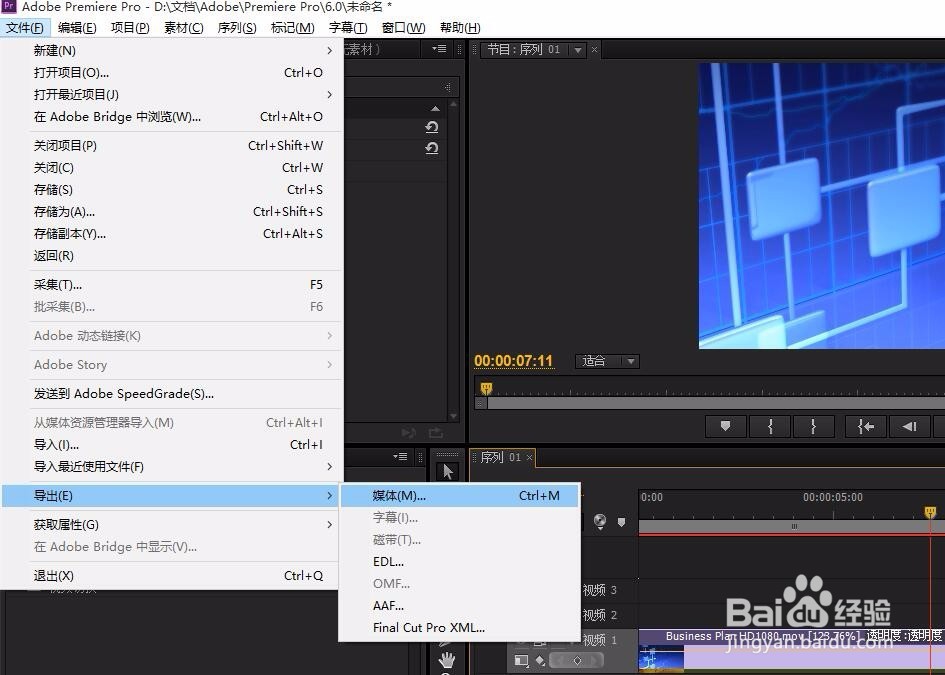945x675 pixels.
Task: Click the timeline Add Marker shield icon
Action: click(621, 522)
